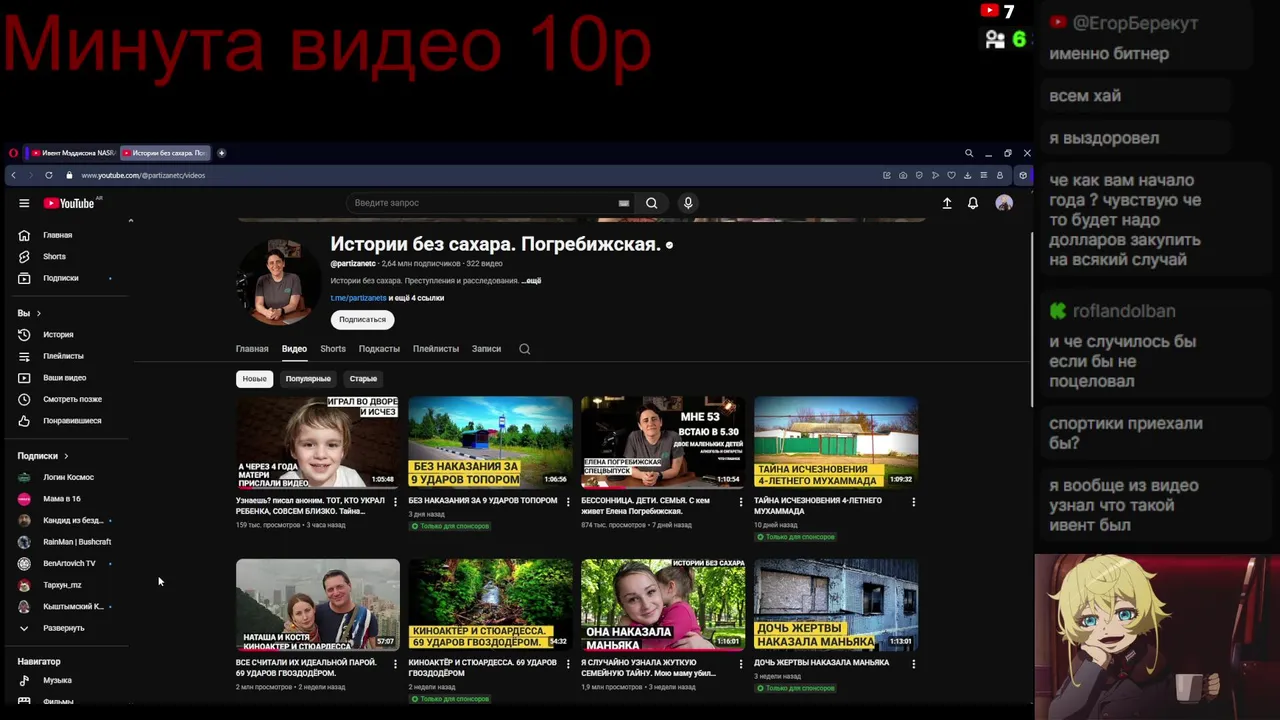The height and width of the screenshot is (720, 1280).
Task: Switch to the channel Главная tab
Action: (252, 349)
